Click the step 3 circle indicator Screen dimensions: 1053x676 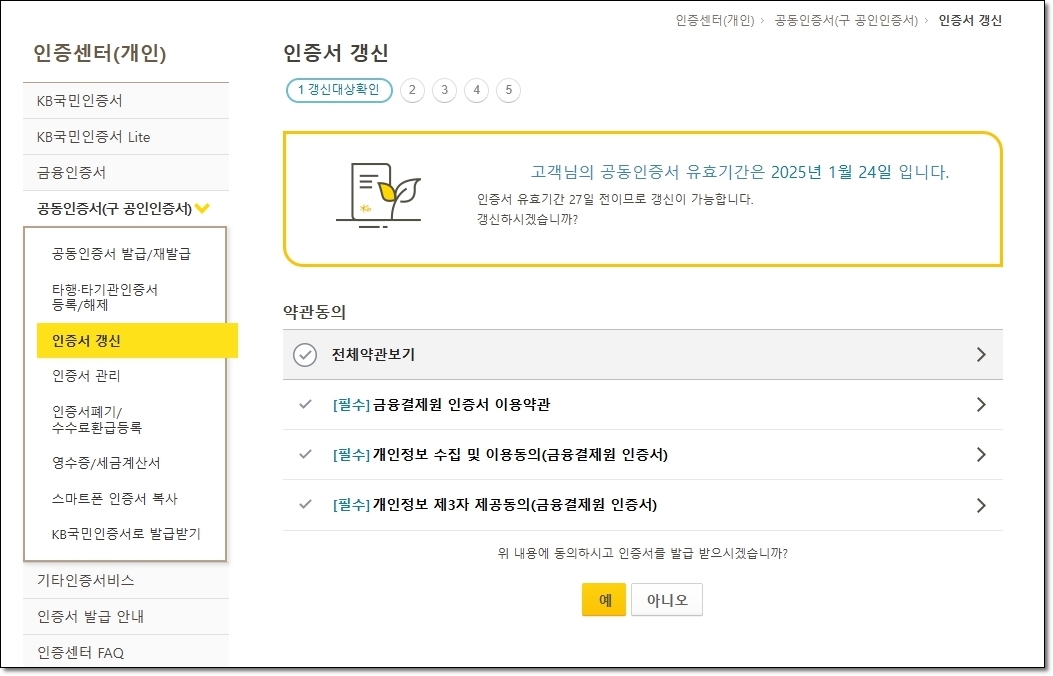[444, 90]
